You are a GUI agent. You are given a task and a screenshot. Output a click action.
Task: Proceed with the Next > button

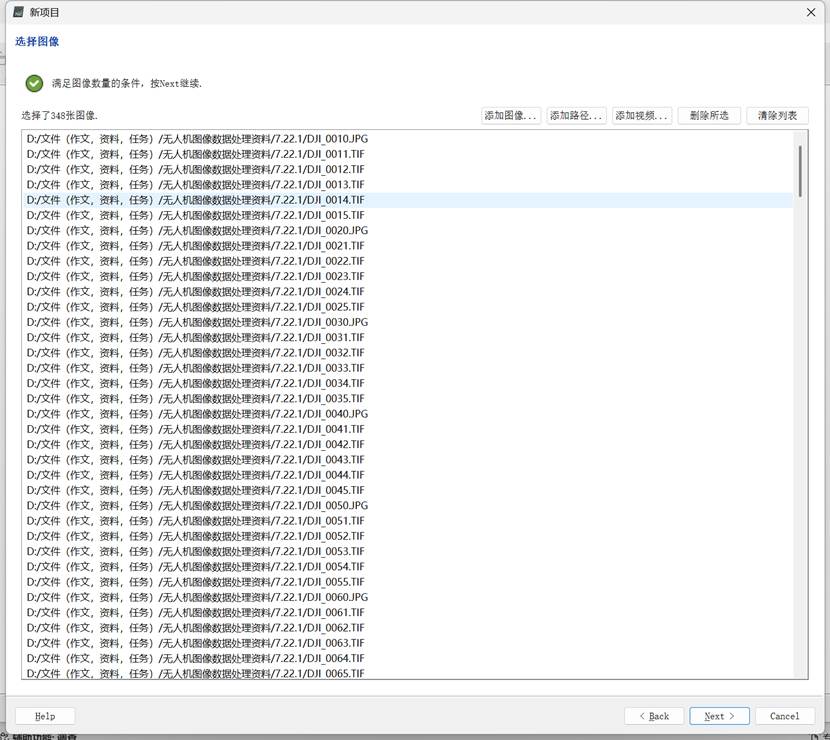tap(719, 716)
